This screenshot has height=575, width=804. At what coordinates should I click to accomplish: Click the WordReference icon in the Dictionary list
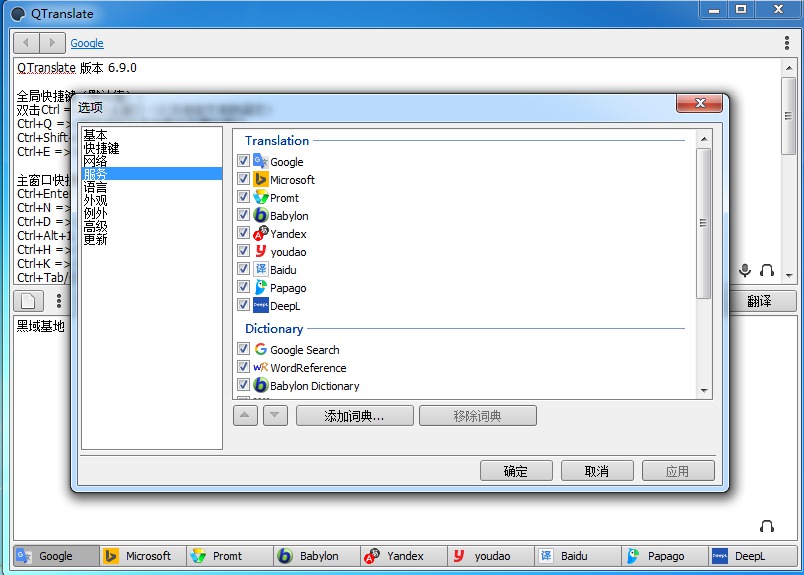pos(260,367)
